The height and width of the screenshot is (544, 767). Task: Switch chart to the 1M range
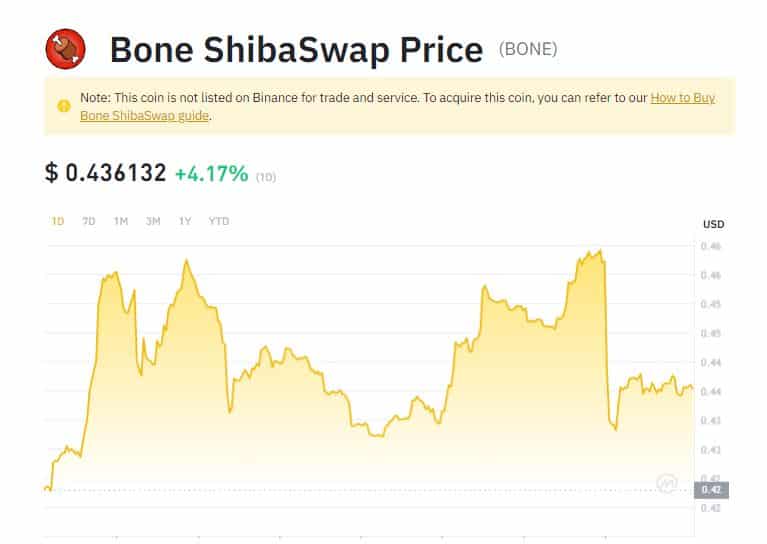(x=121, y=221)
